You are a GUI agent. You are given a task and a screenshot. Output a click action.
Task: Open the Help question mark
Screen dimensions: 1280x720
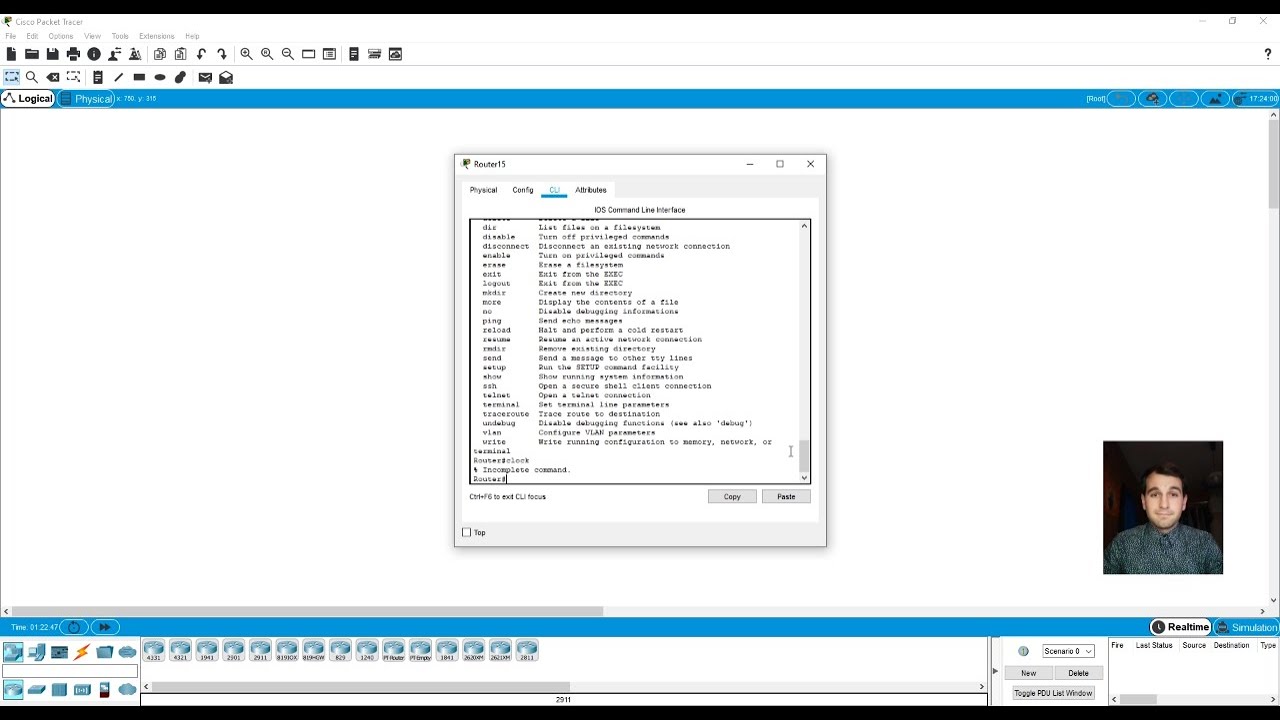pyautogui.click(x=1268, y=54)
